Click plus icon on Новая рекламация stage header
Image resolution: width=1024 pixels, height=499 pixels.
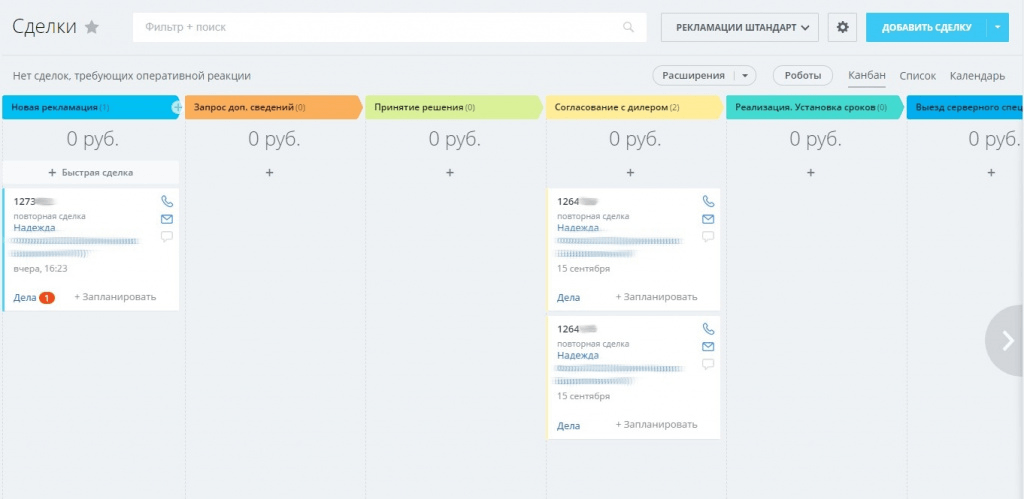coord(177,107)
